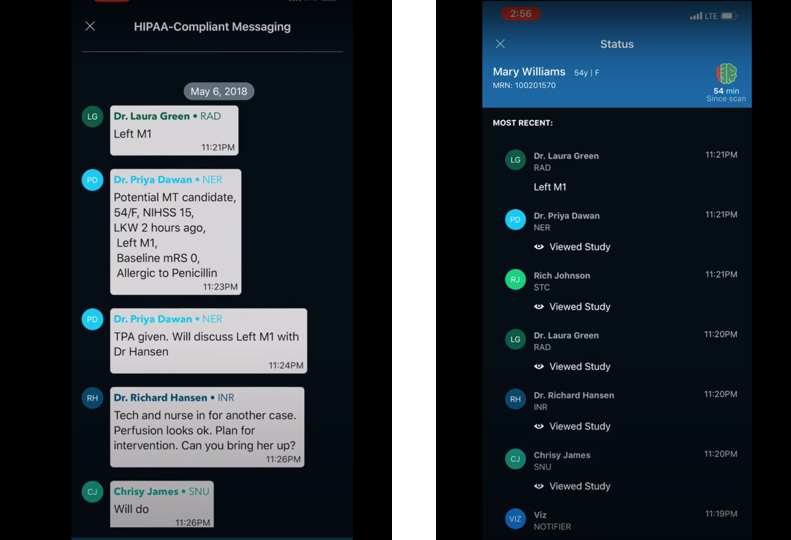This screenshot has height=540, width=791.
Task: Tap the brain scan icon for Mary Williams
Action: pyautogui.click(x=726, y=74)
